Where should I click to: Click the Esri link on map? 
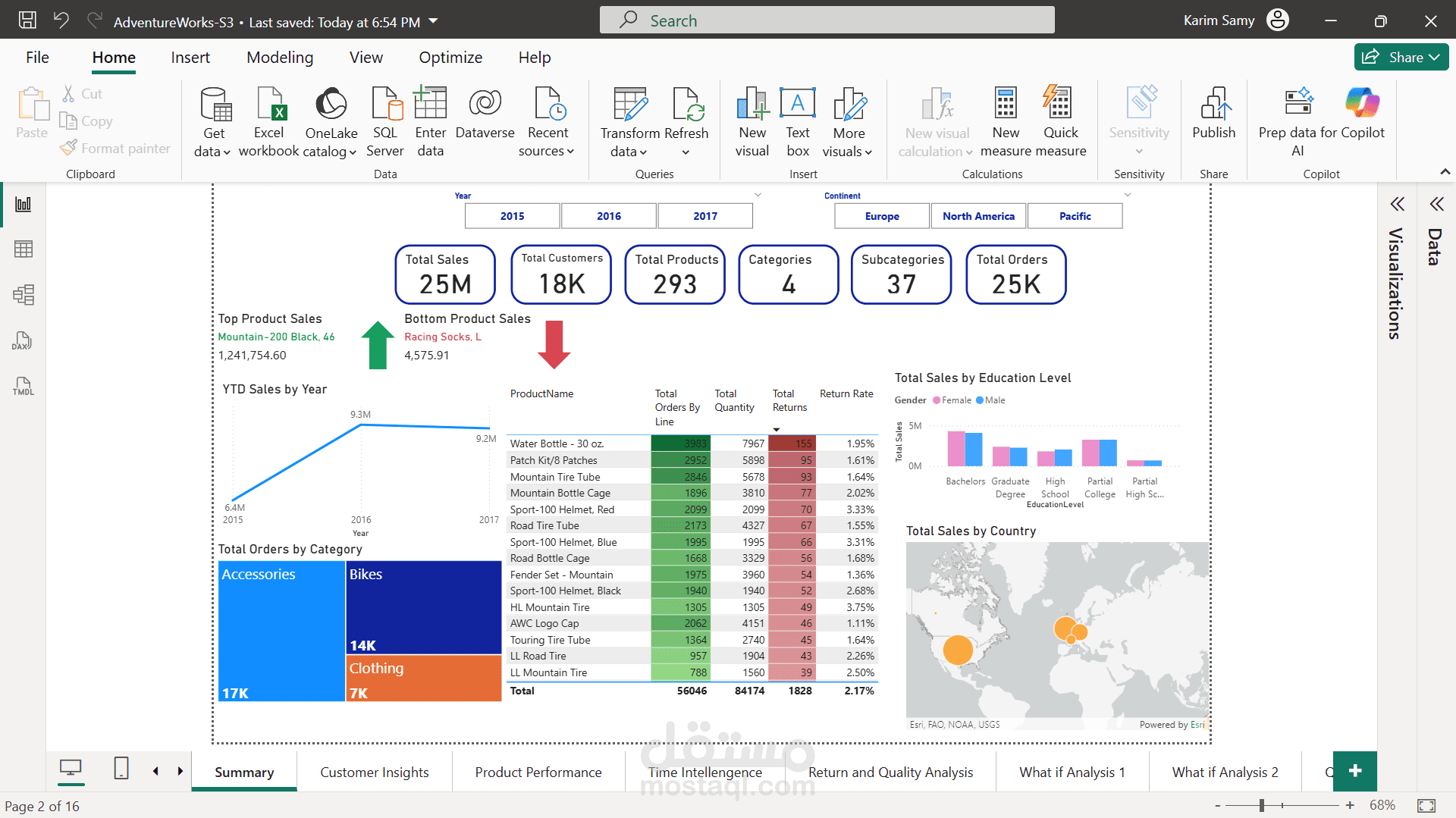click(x=1197, y=725)
